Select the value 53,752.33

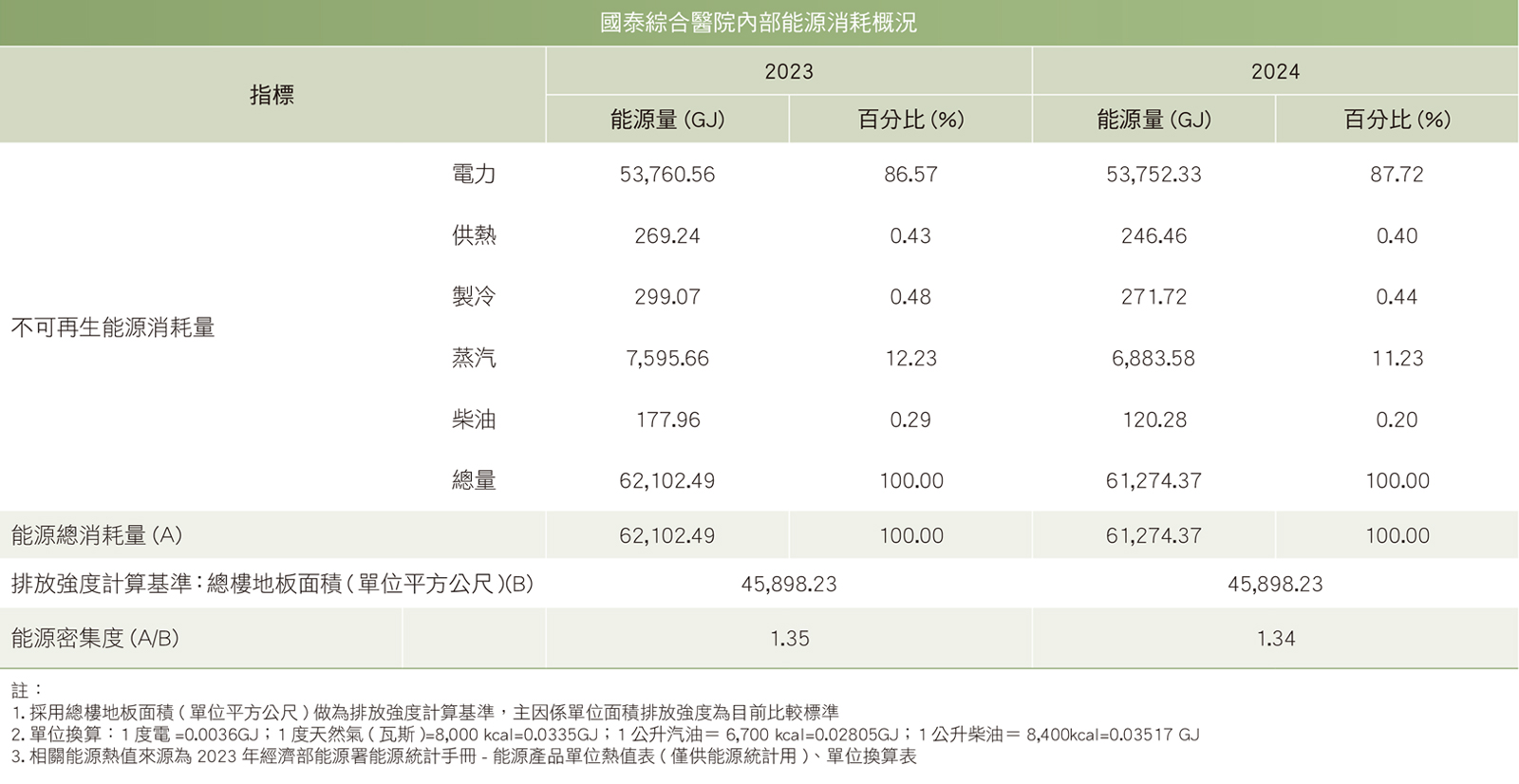pyautogui.click(x=1153, y=175)
